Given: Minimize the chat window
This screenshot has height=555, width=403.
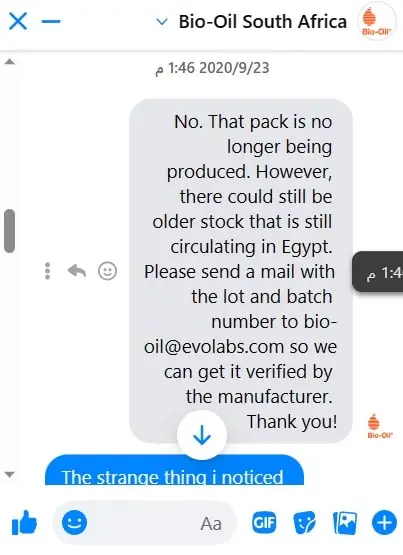Looking at the screenshot, I should (51, 21).
